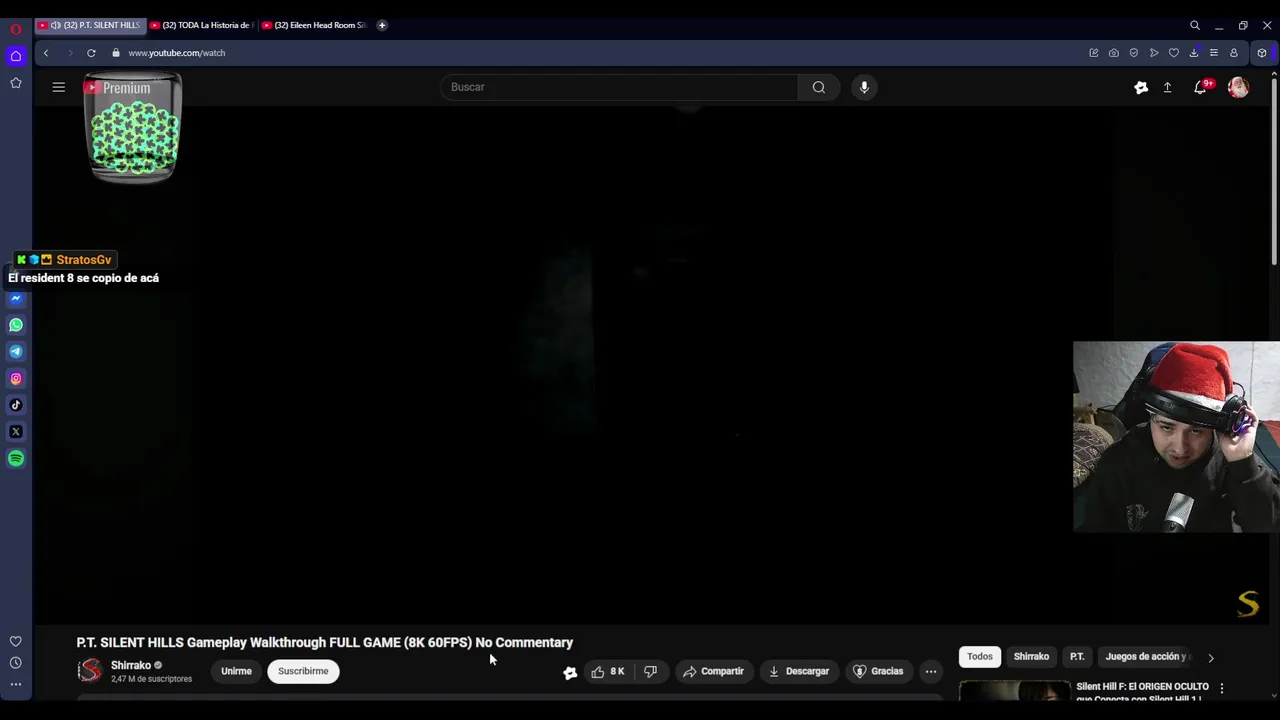The image size is (1280, 720).
Task: Open the Opera menu logo
Action: [x=16, y=29]
